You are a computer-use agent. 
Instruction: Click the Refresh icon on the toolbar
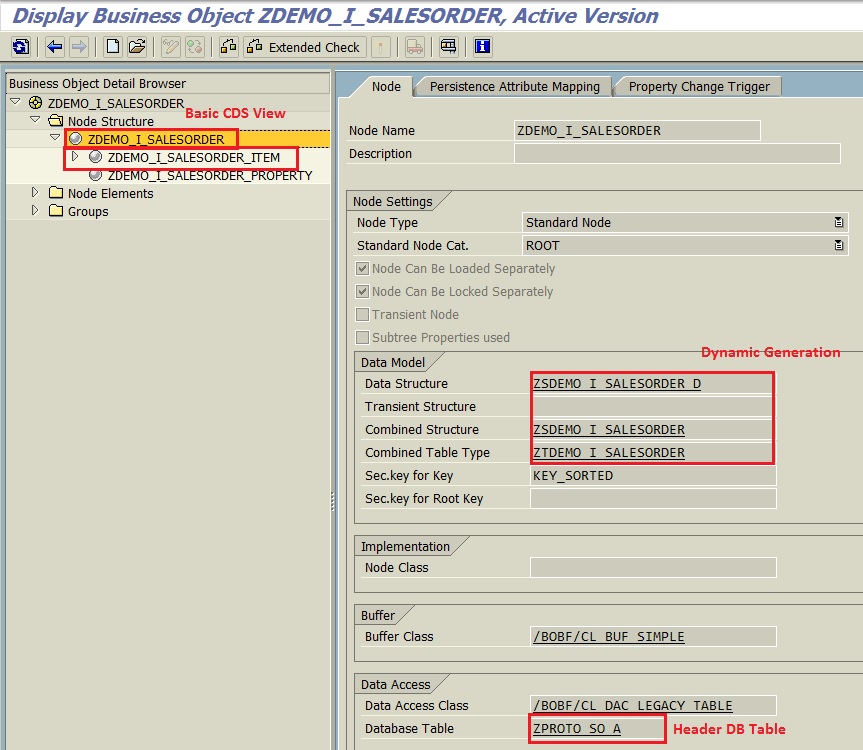click(x=21, y=46)
